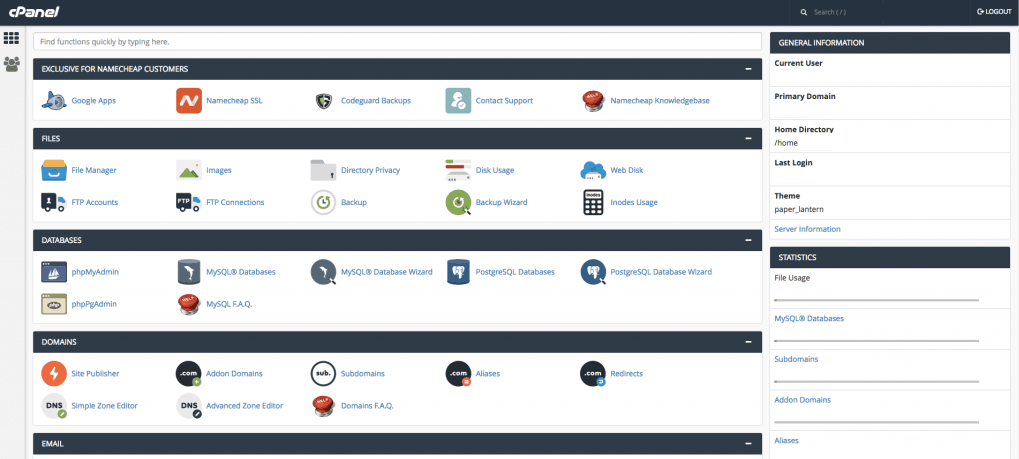Select the paper_lantern theme value
1019x459 pixels.
point(798,209)
